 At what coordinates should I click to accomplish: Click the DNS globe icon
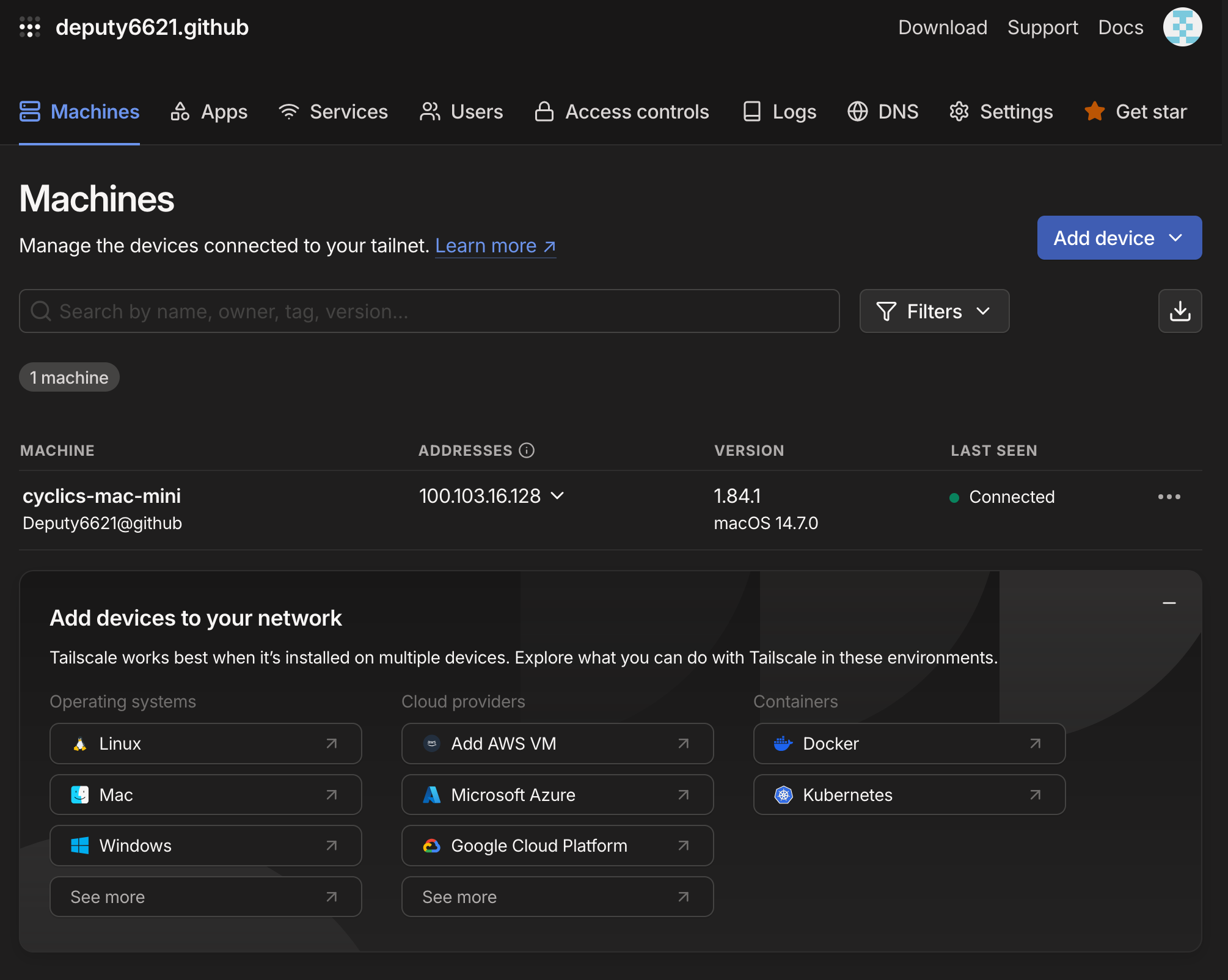pyautogui.click(x=857, y=111)
